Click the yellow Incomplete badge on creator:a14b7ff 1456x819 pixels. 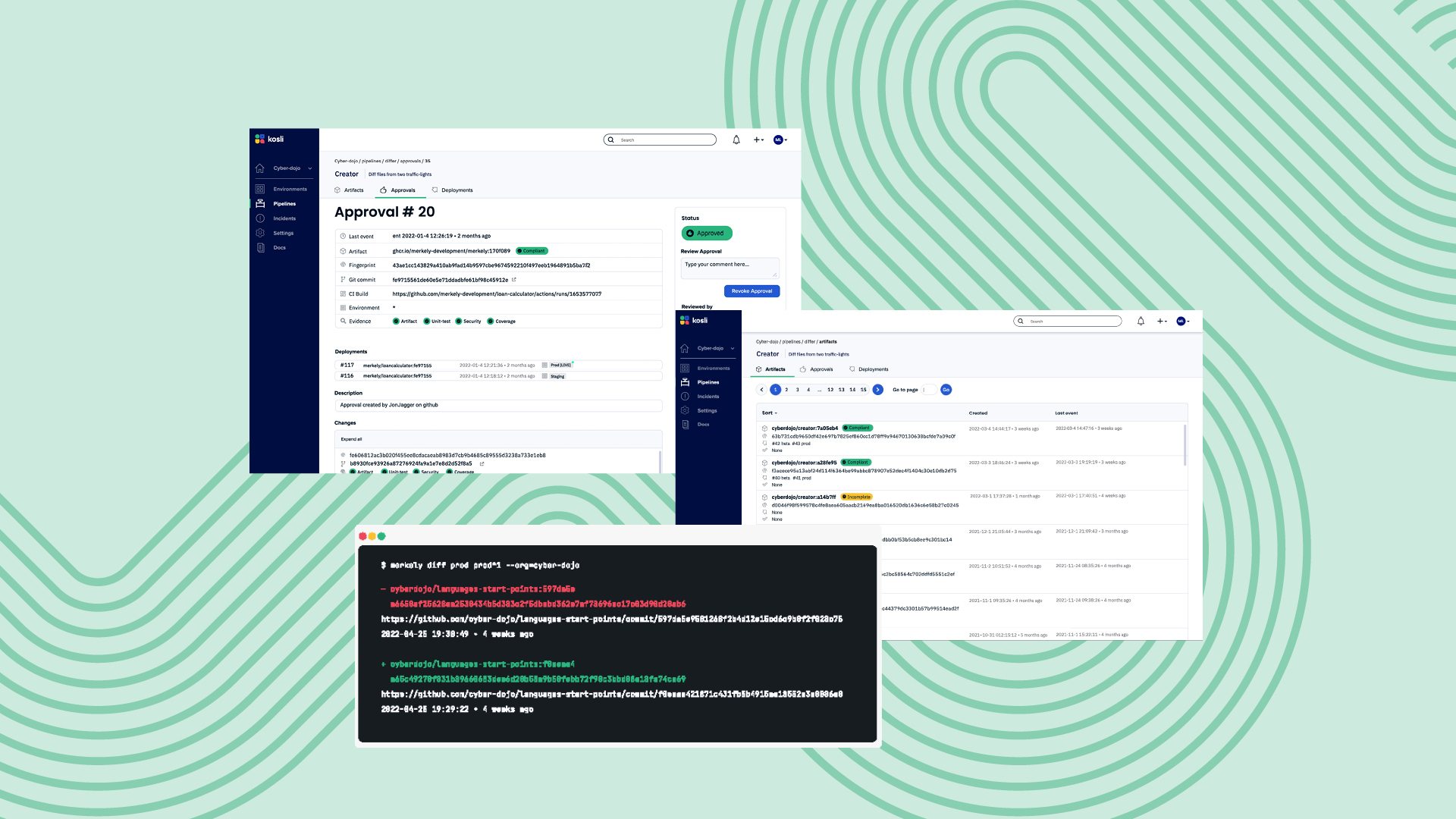(x=856, y=497)
